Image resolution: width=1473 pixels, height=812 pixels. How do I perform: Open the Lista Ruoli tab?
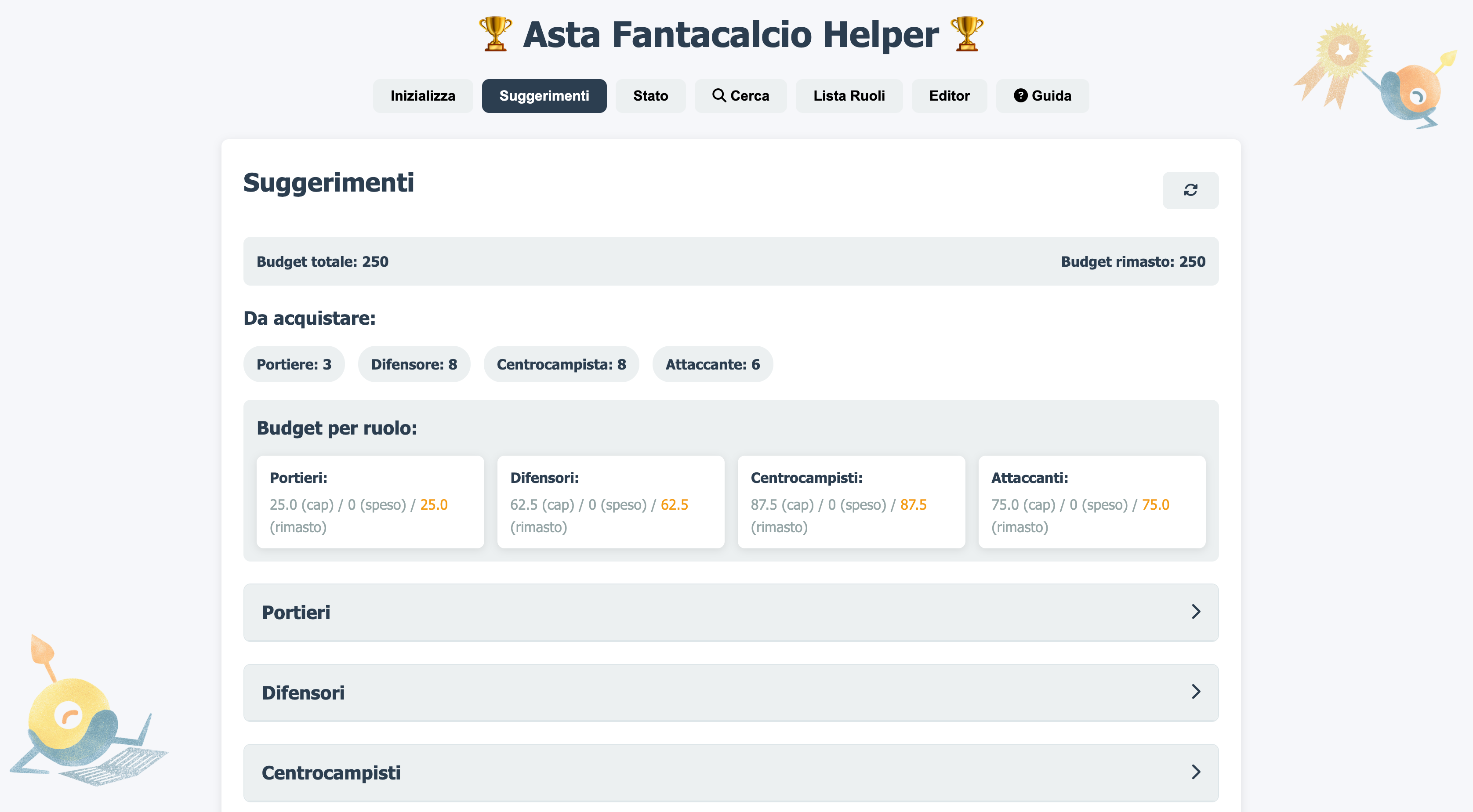point(849,95)
